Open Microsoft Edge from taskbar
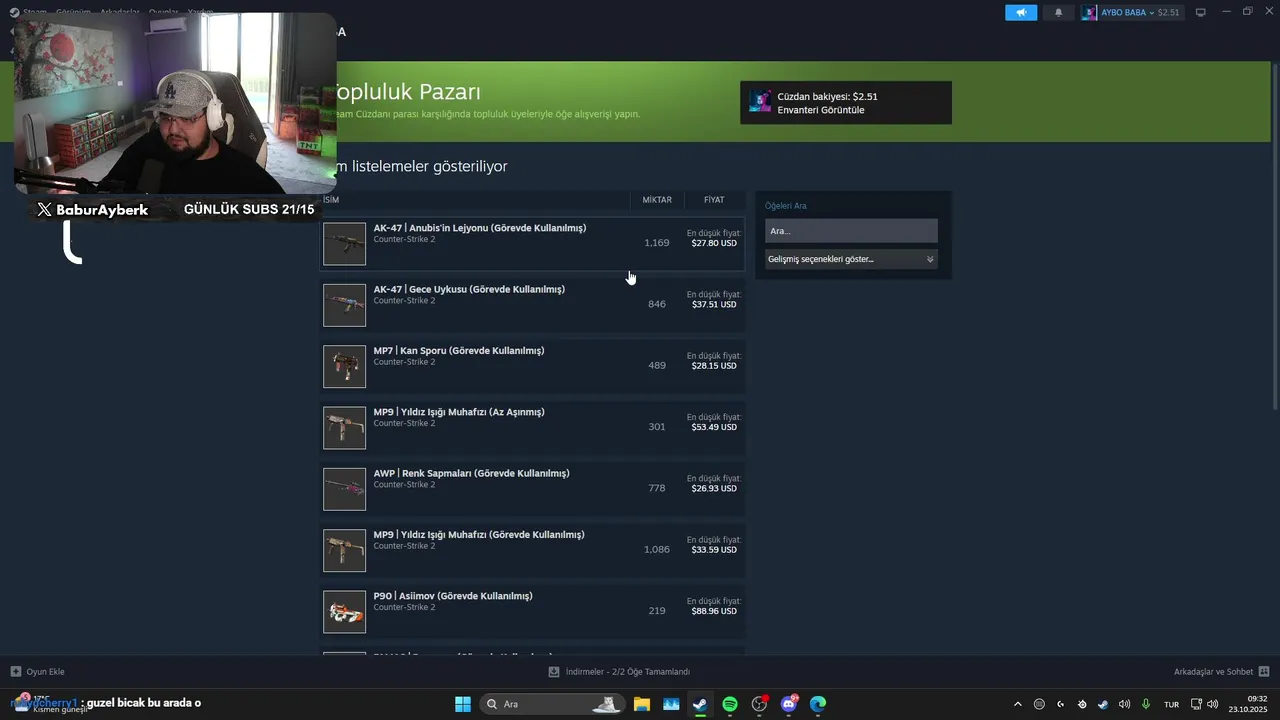 818,704
